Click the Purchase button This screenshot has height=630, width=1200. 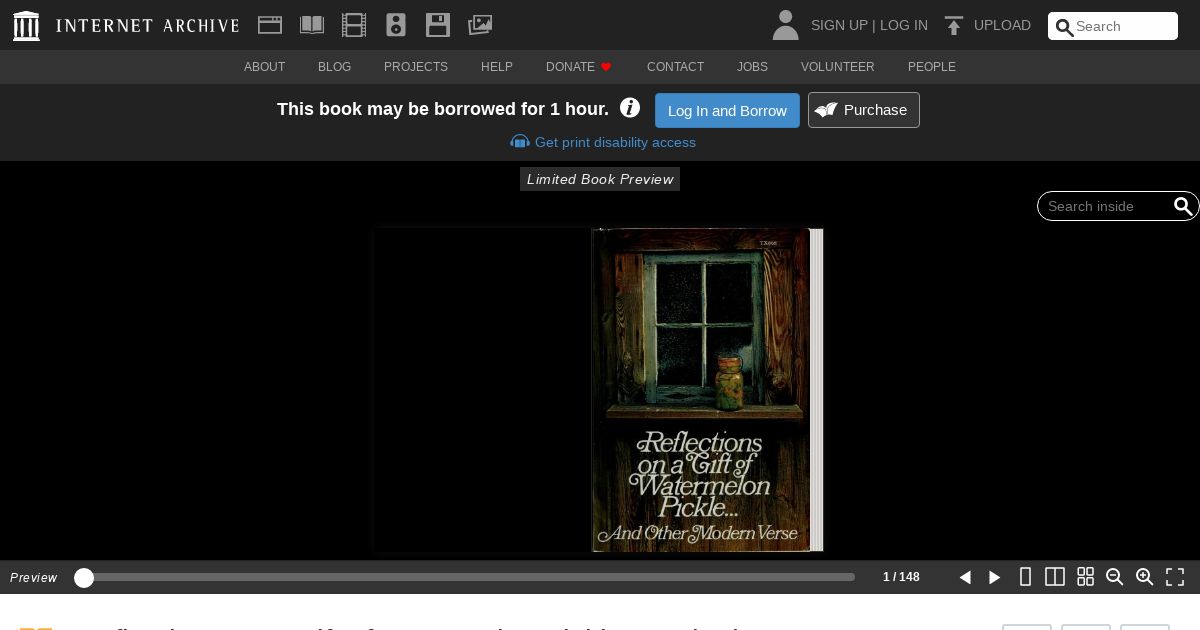864,110
